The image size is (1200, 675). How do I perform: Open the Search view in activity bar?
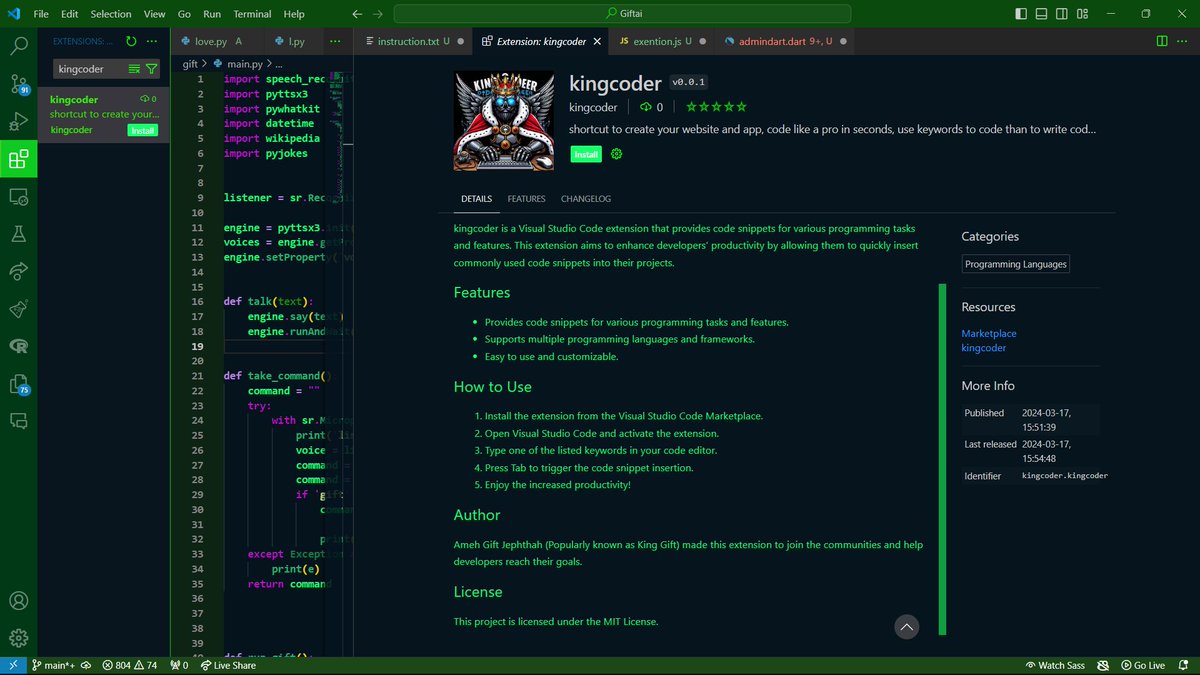[18, 46]
